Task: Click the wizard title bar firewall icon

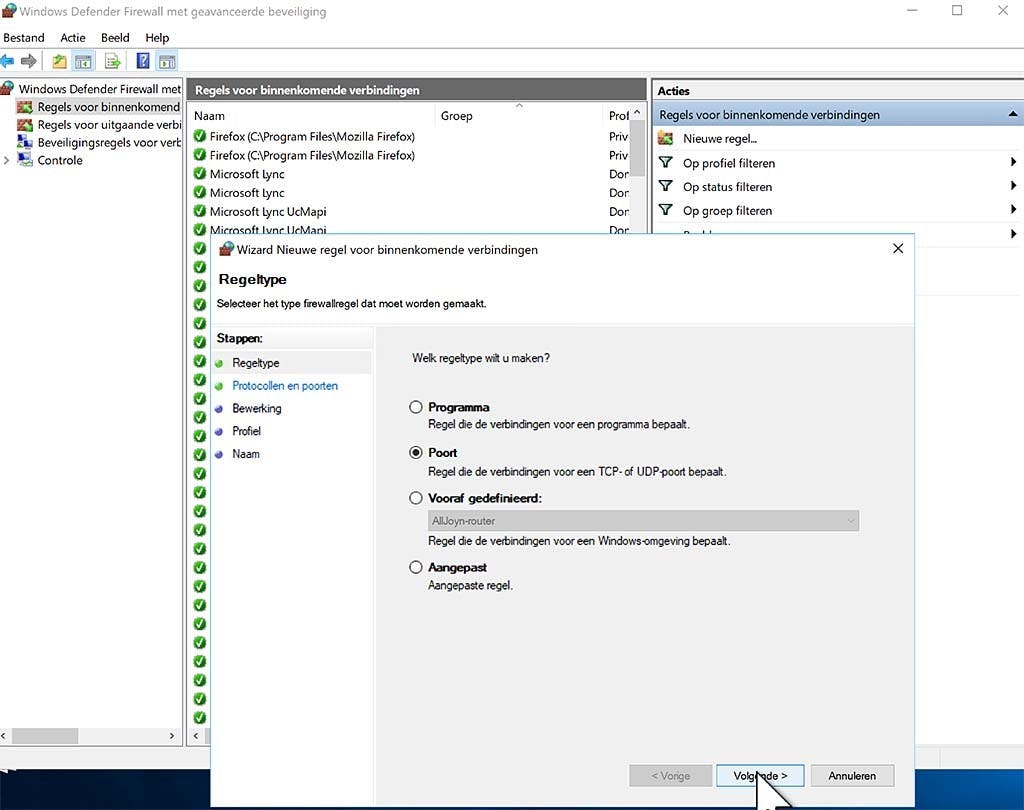Action: pyautogui.click(x=226, y=249)
